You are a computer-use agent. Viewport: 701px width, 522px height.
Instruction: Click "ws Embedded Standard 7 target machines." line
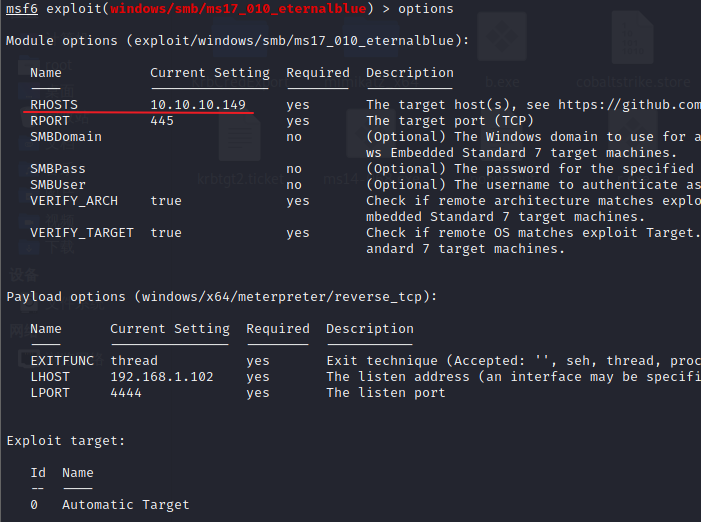pyautogui.click(x=521, y=153)
